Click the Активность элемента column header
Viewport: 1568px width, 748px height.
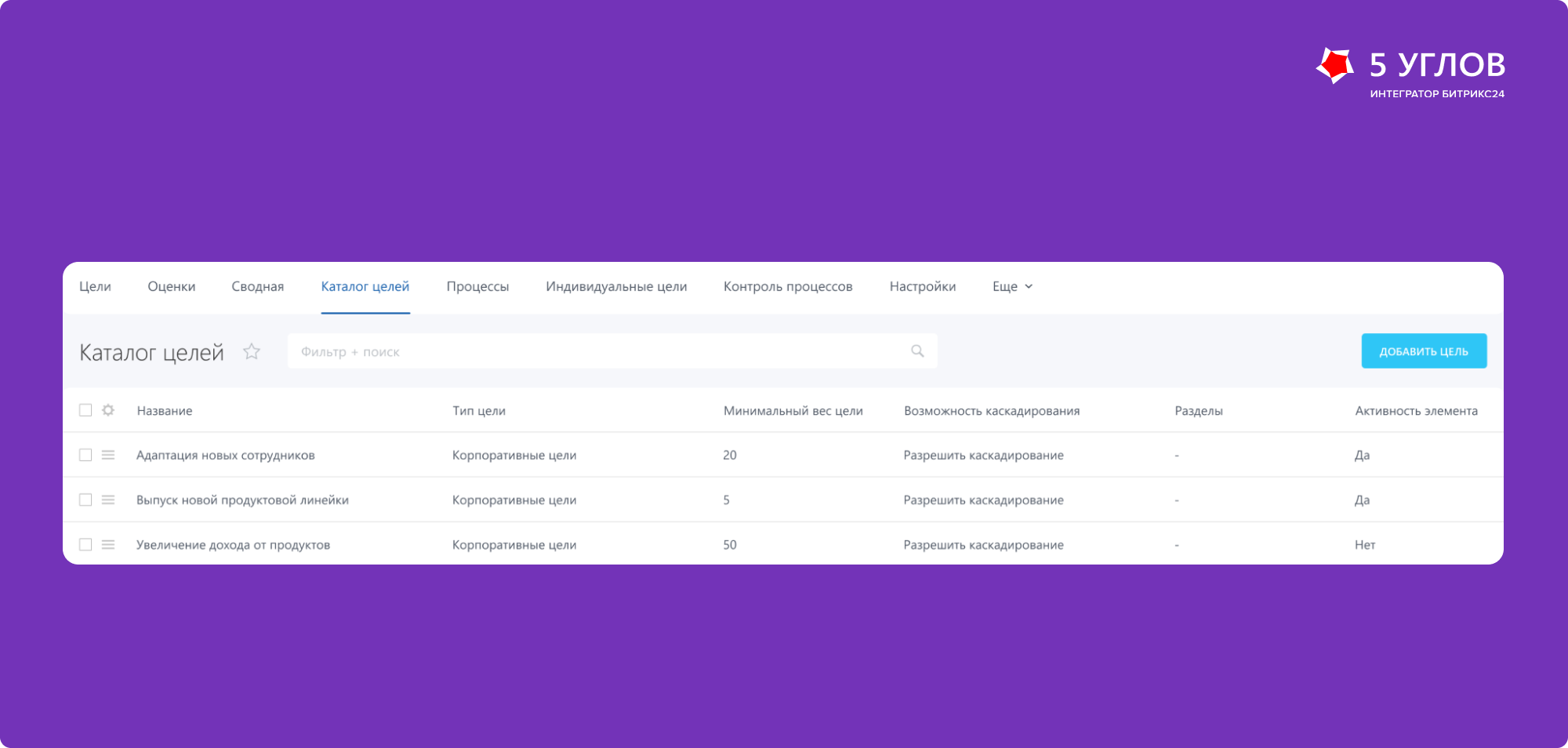point(1416,411)
